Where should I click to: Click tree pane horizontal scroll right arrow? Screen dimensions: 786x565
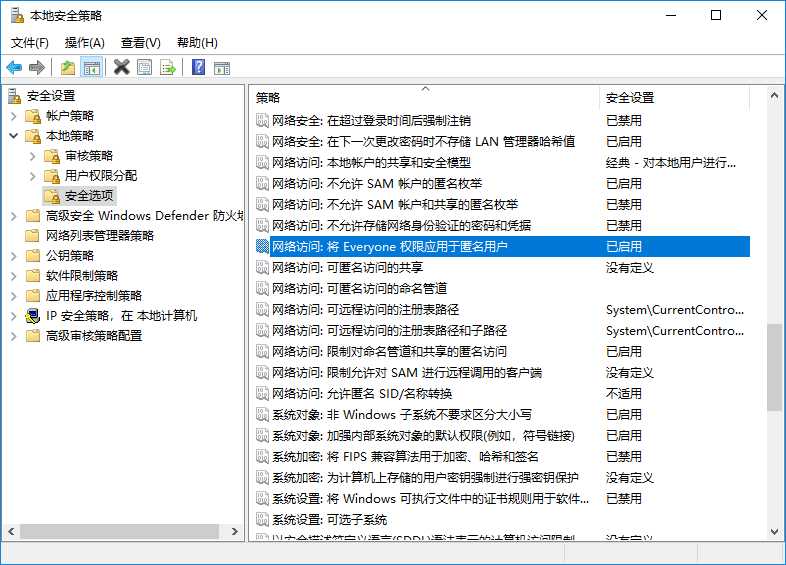click(235, 531)
